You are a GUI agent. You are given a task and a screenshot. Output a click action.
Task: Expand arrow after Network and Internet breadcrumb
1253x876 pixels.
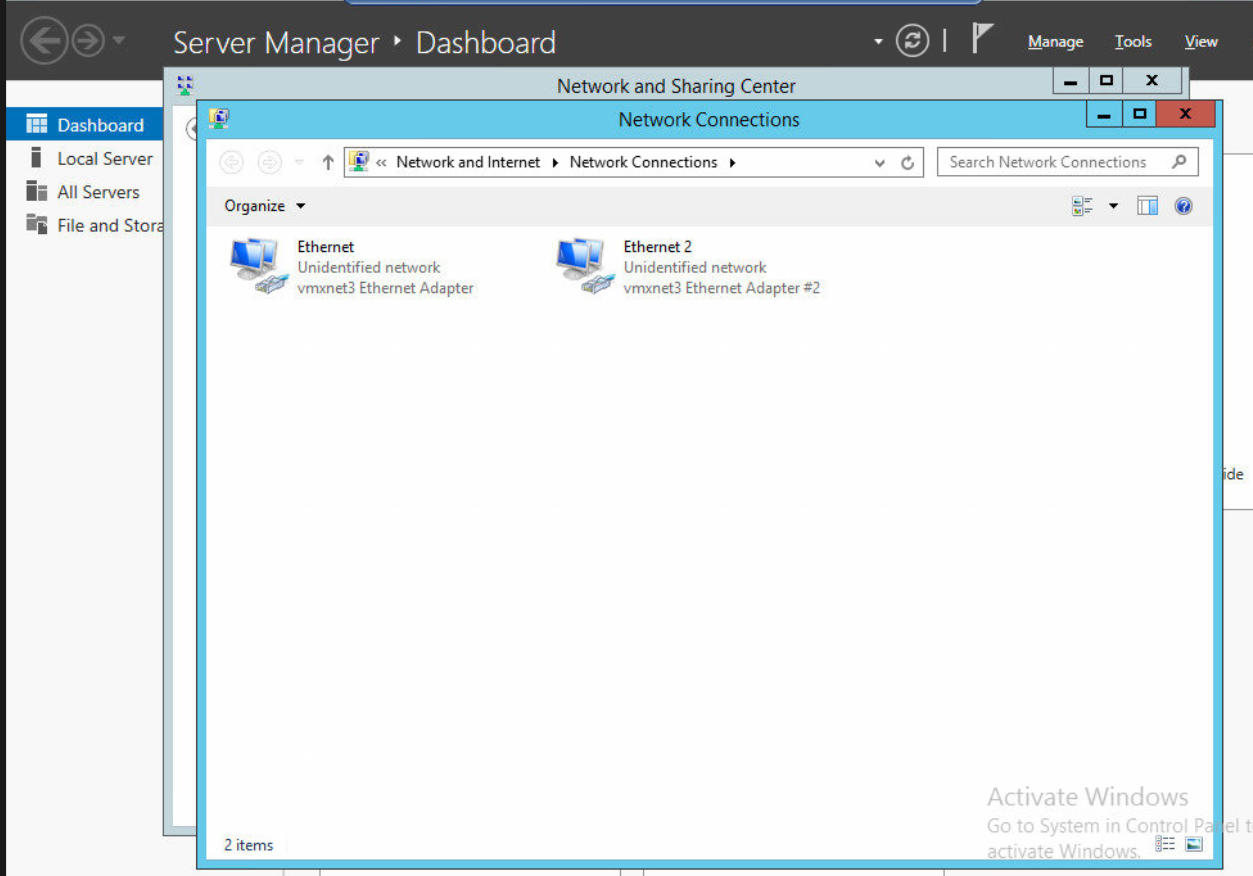click(555, 162)
